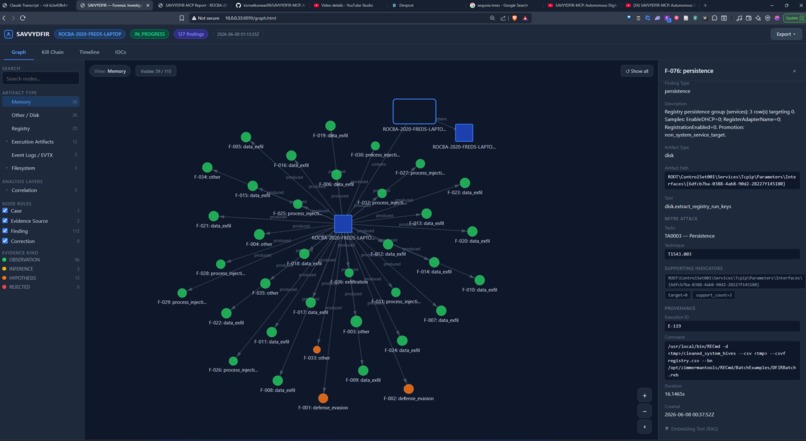Click the music note icon in browser toolbar

click(x=739, y=18)
